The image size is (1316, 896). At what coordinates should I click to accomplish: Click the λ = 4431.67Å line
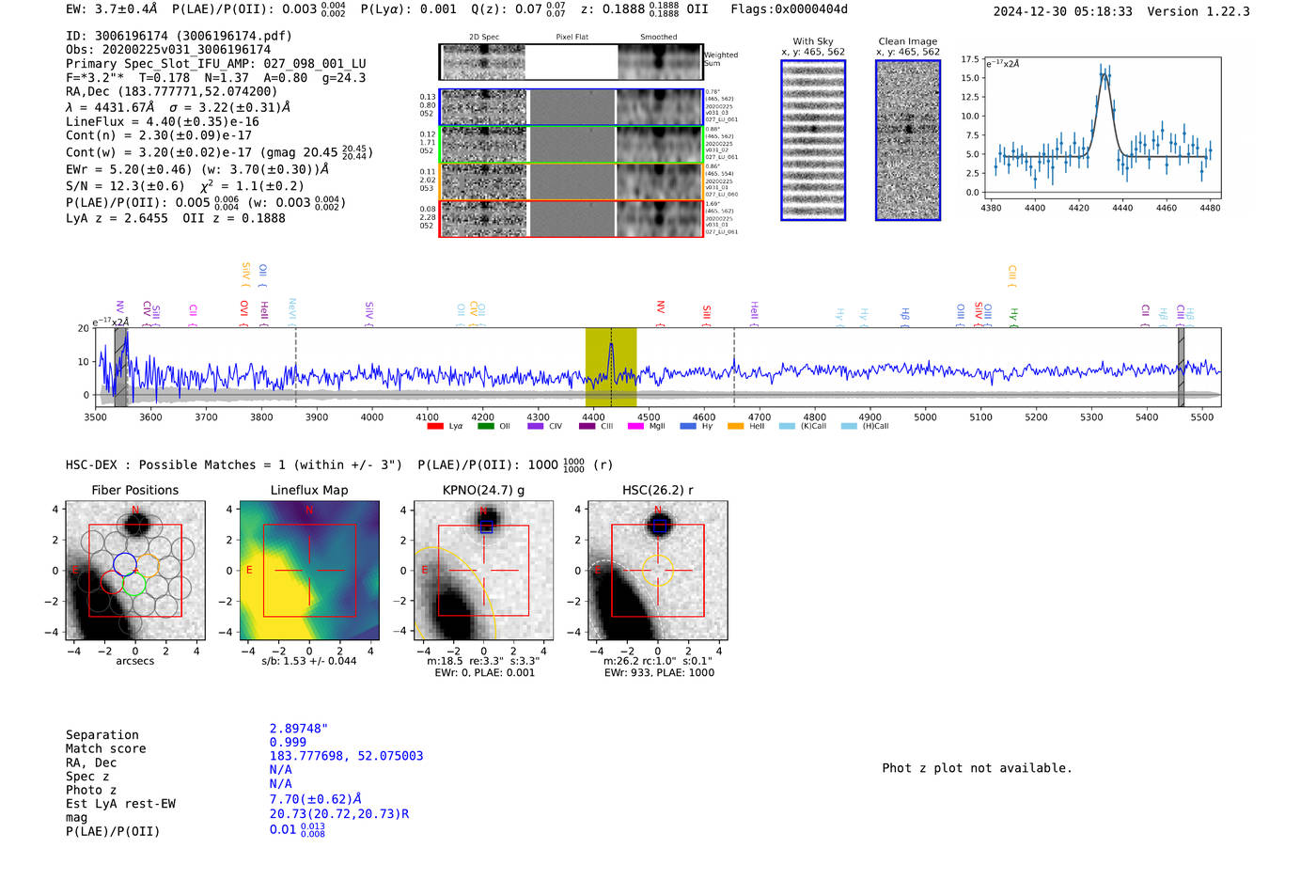pos(179,107)
